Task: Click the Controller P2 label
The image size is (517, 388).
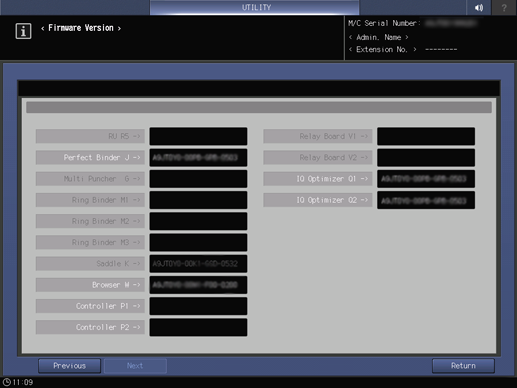Action: click(90, 327)
